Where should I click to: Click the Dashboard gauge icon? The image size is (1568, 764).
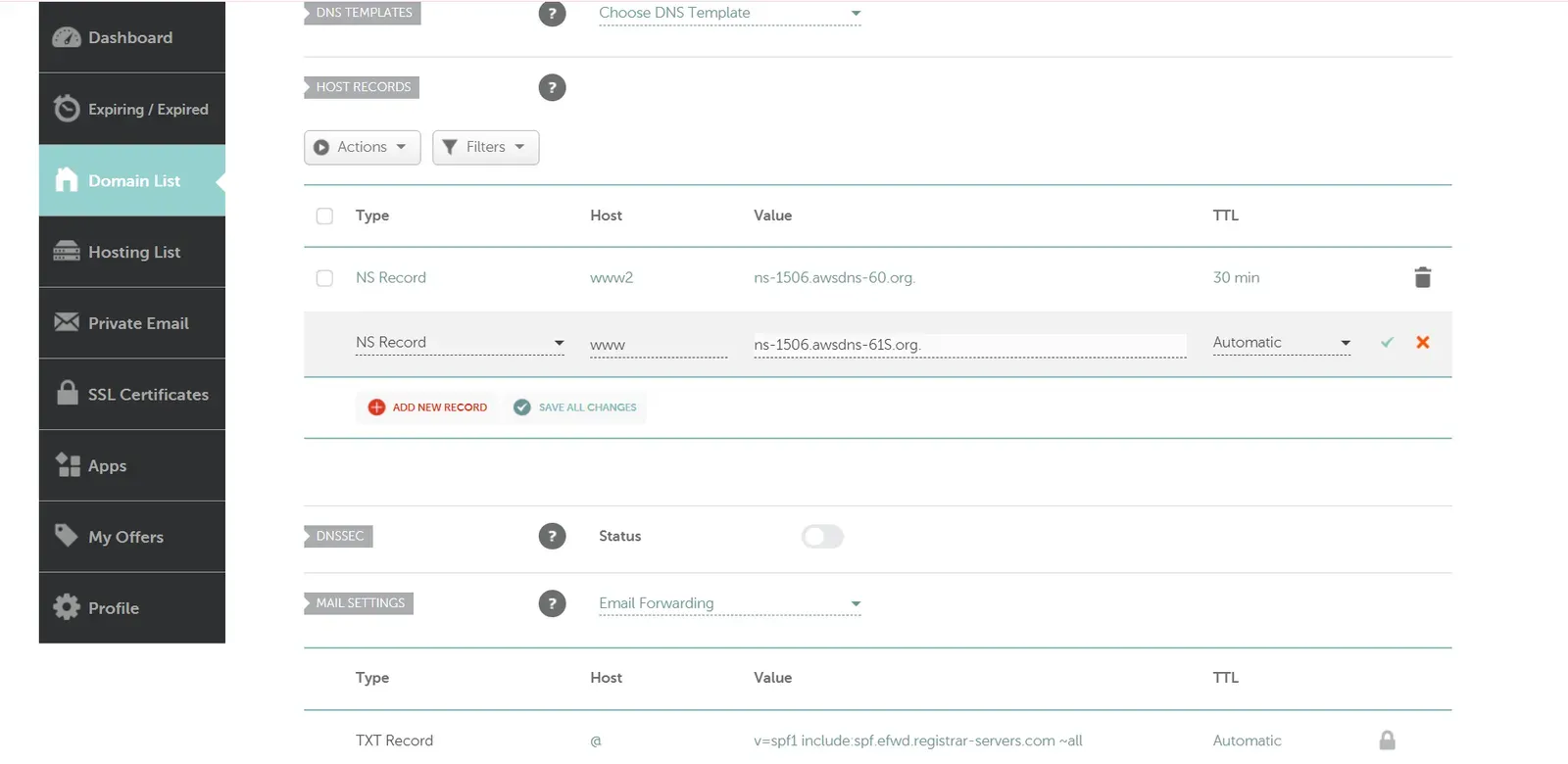point(67,37)
